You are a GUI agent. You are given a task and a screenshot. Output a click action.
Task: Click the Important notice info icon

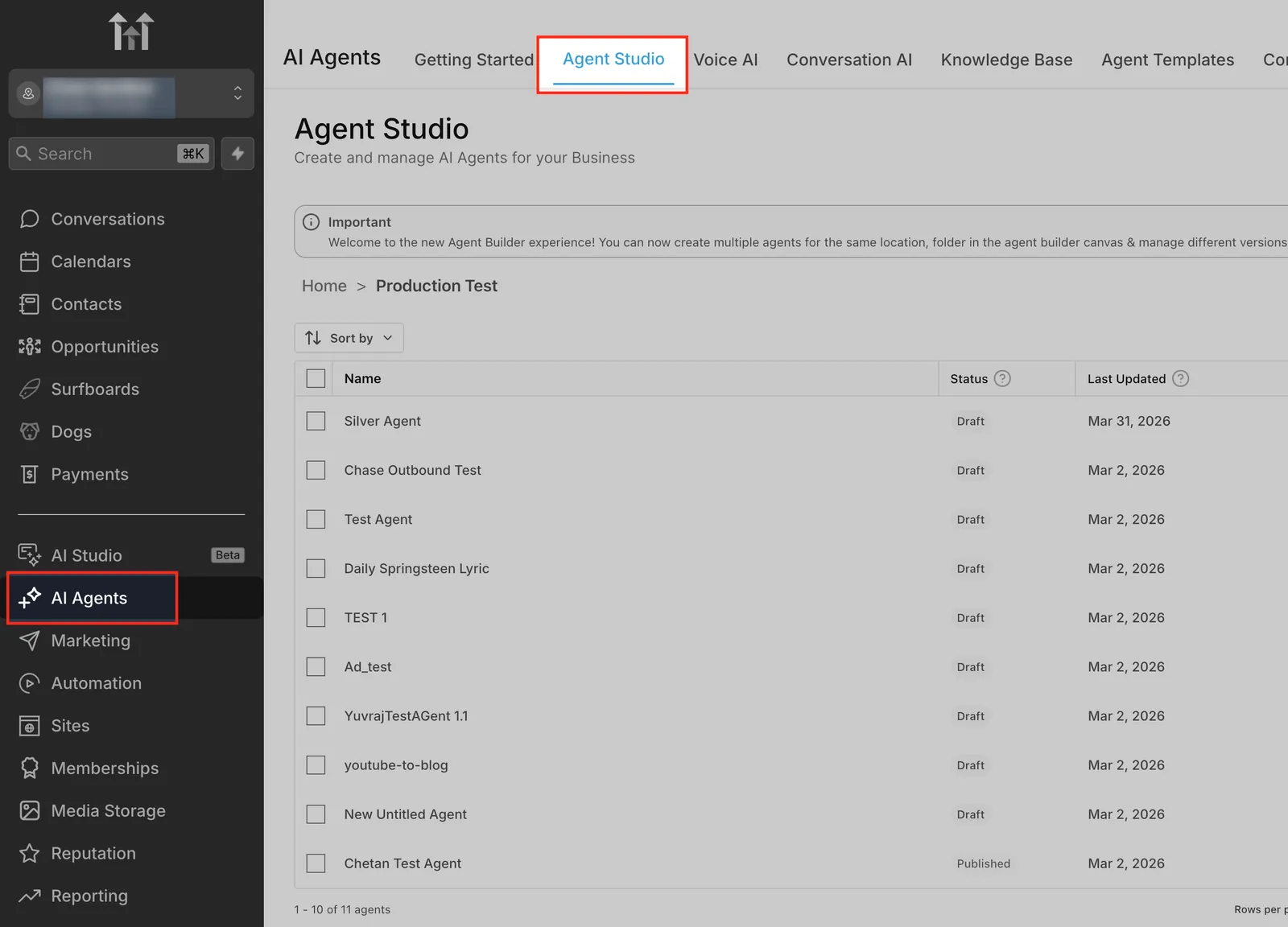tap(311, 222)
